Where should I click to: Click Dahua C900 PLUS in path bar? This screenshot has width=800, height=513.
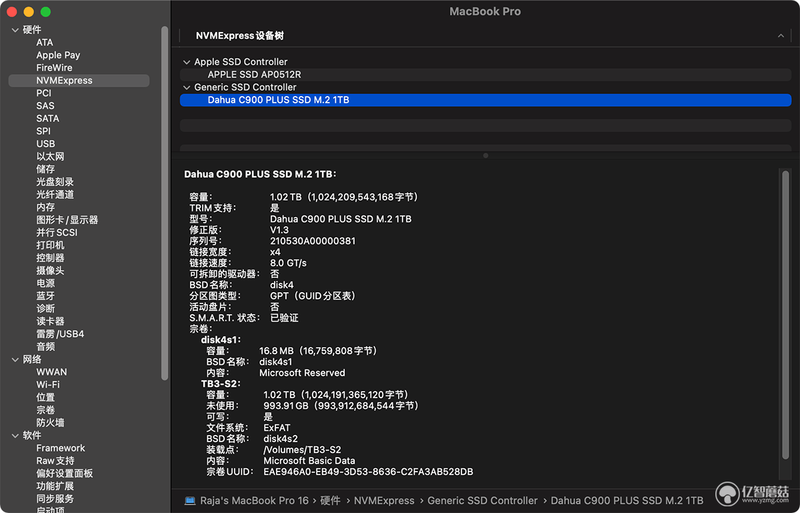point(627,501)
